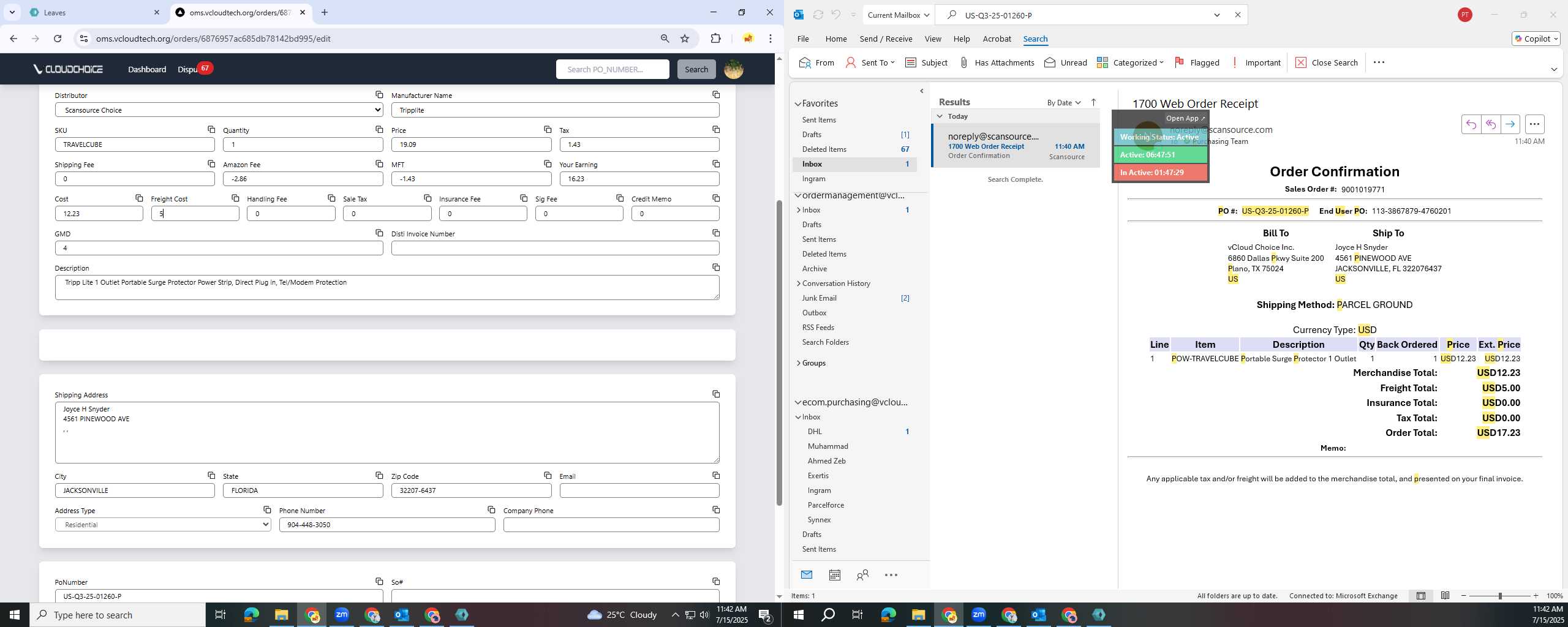1568x627 pixels.
Task: Reload the Chrome page
Action: pos(58,39)
